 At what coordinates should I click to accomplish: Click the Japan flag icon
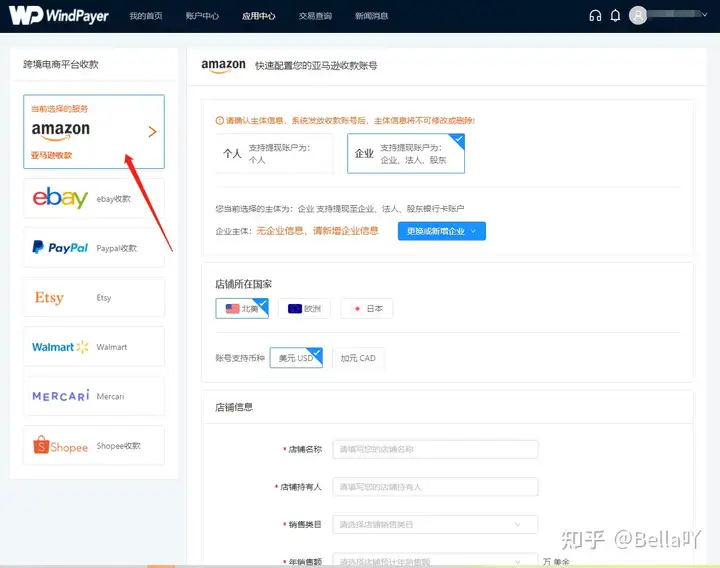pos(357,309)
